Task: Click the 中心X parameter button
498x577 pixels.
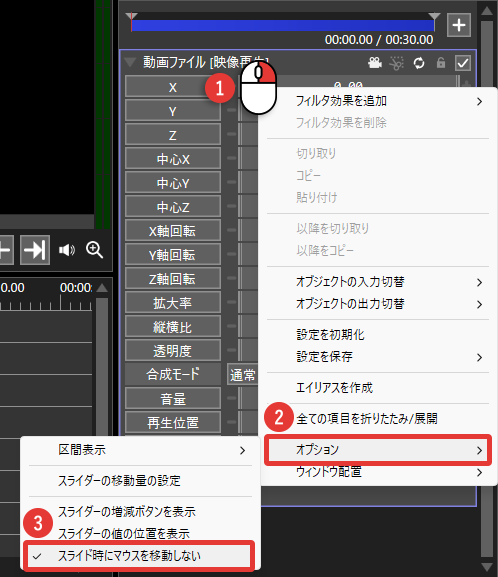Action: click(x=173, y=159)
